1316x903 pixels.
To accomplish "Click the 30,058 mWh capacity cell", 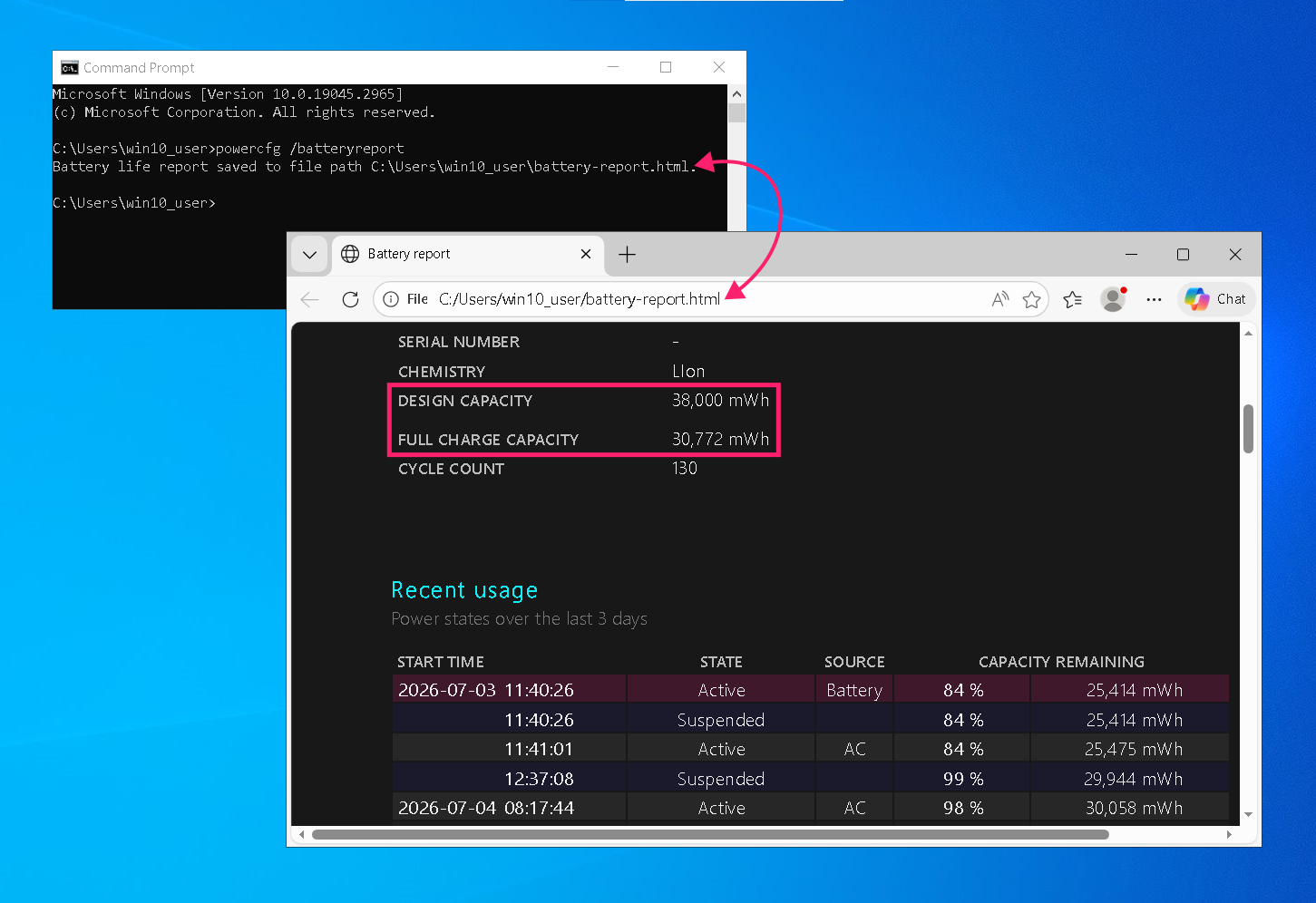I will (1130, 808).
